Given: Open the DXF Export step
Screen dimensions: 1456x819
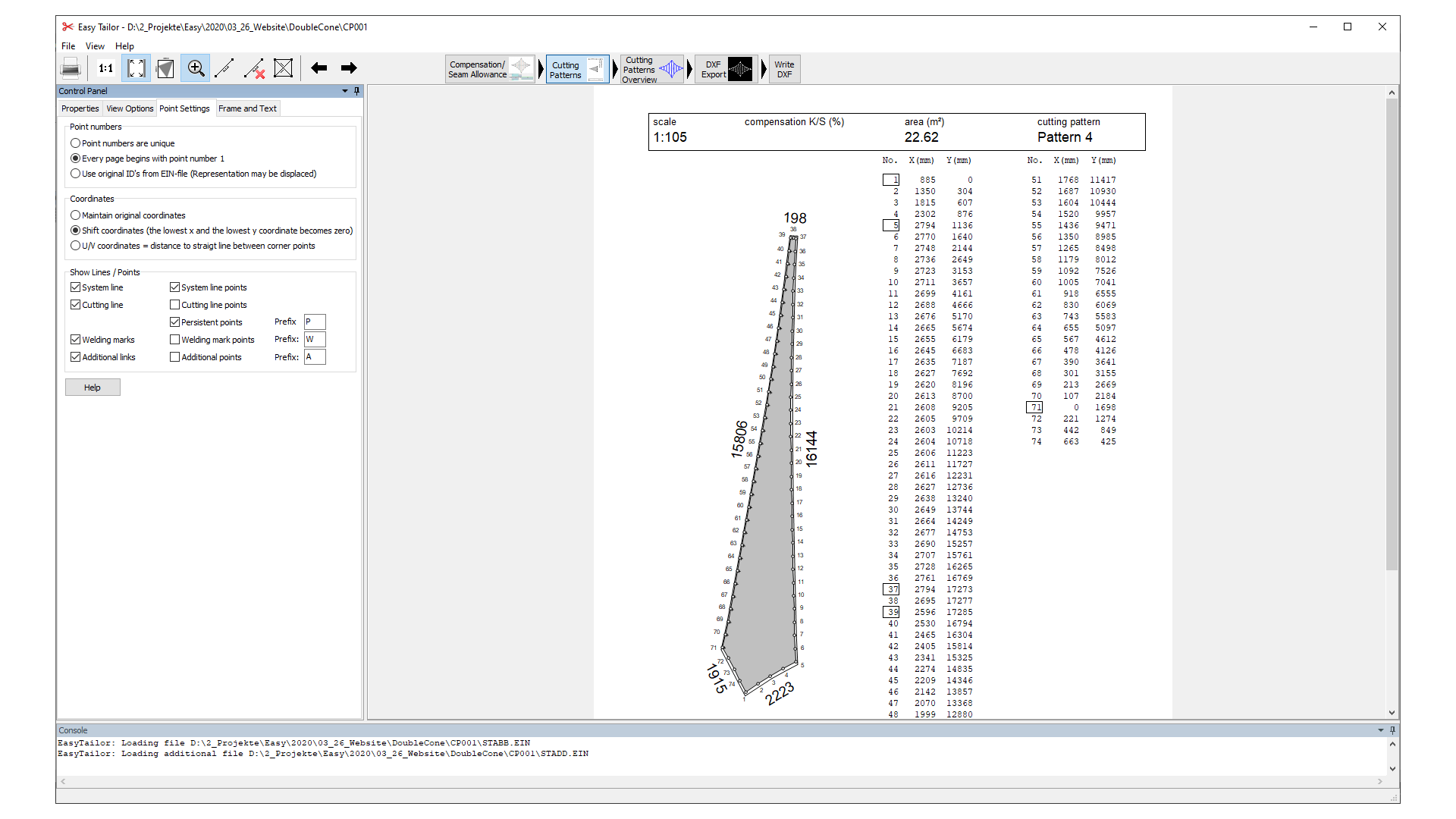Looking at the screenshot, I should point(726,69).
